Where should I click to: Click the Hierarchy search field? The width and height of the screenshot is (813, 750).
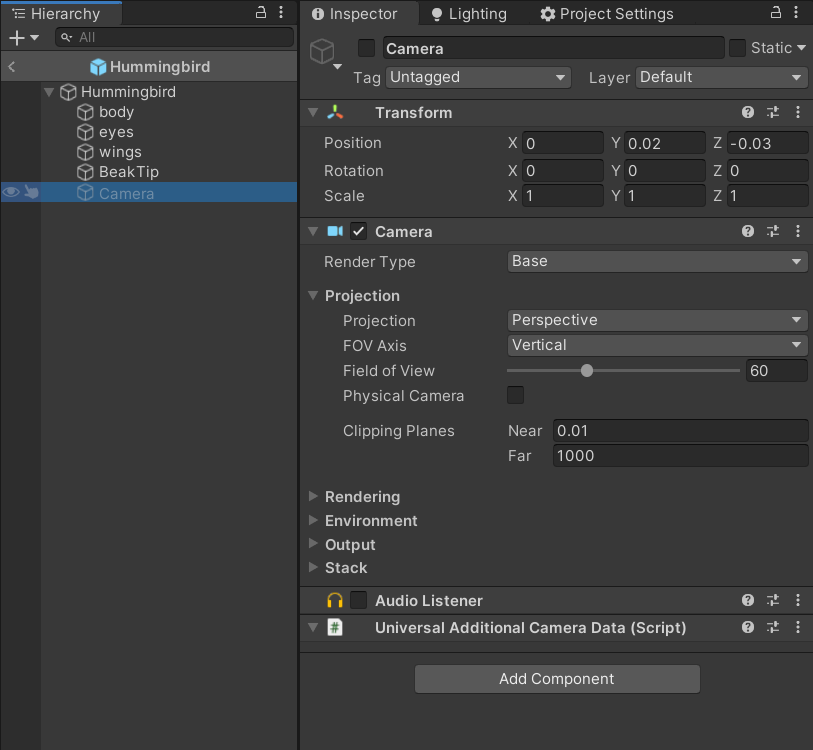tap(175, 37)
